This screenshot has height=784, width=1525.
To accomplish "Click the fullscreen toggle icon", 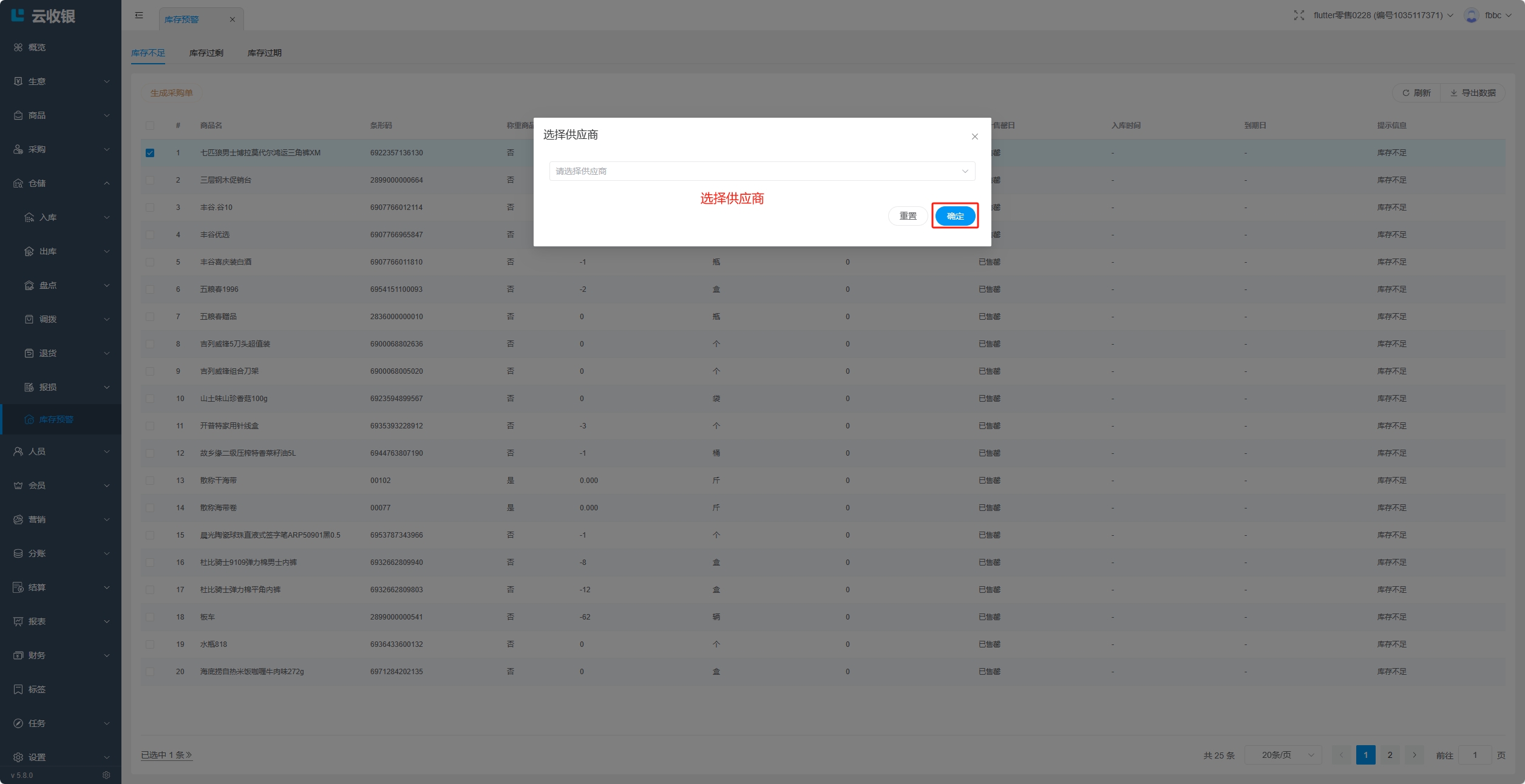I will coord(1299,15).
